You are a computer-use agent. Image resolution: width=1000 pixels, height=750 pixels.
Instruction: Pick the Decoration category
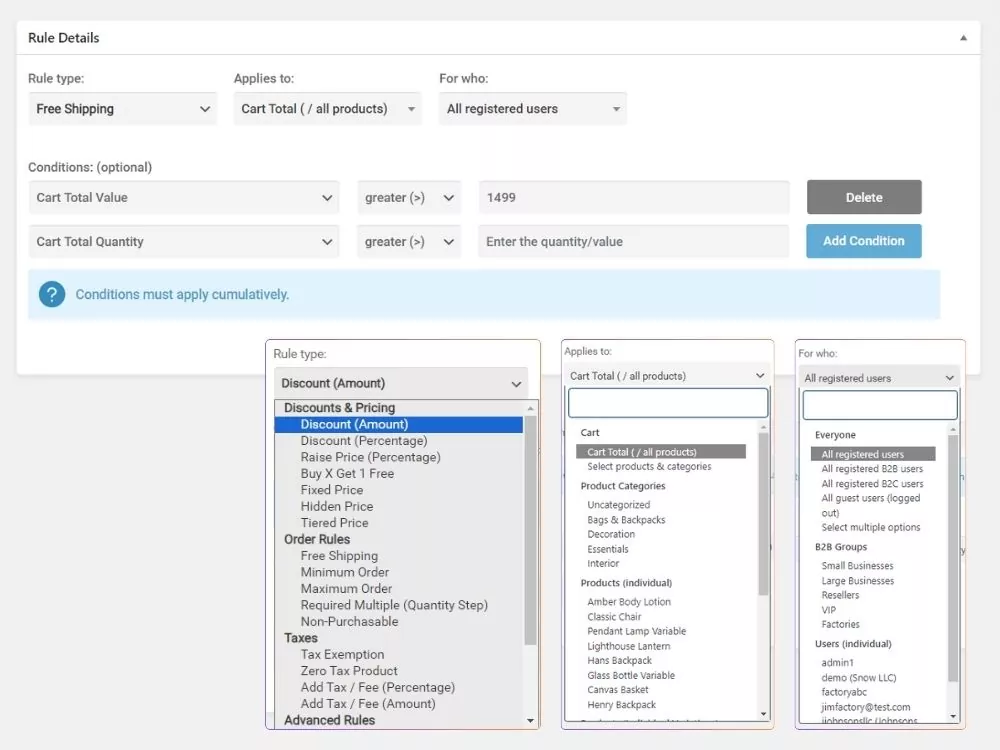pyautogui.click(x=611, y=534)
